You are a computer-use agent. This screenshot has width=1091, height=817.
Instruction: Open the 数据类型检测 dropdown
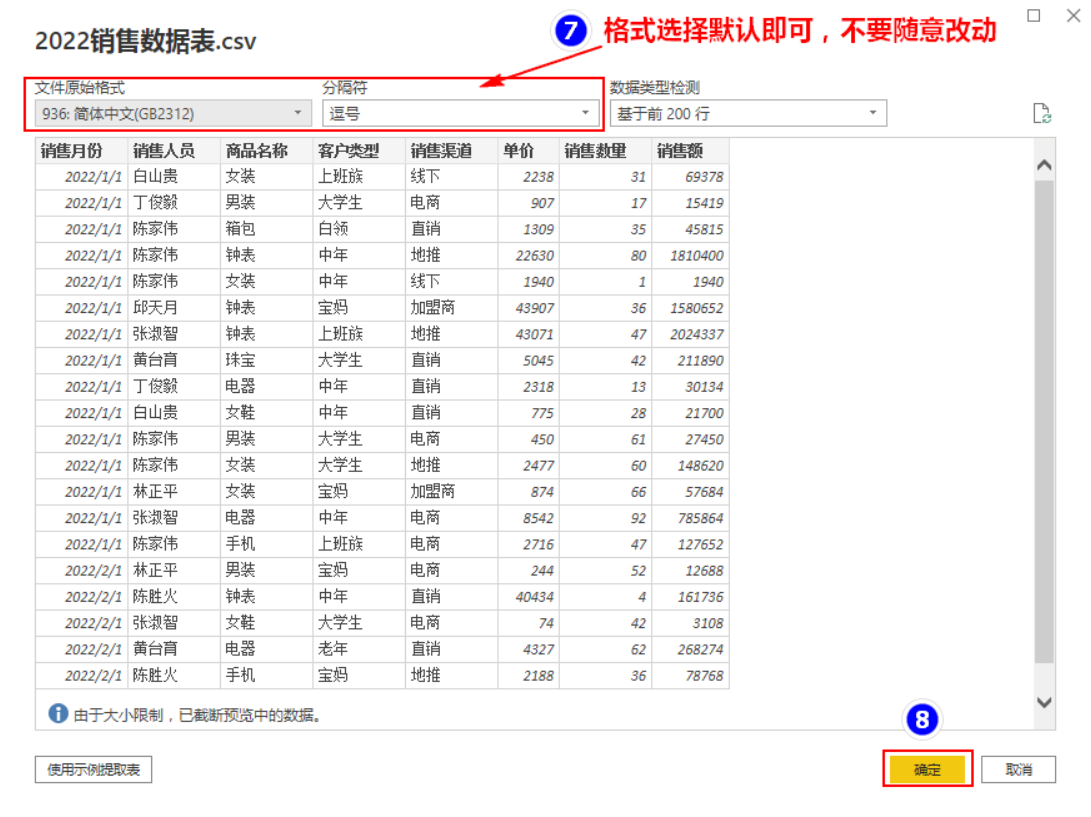(x=748, y=113)
